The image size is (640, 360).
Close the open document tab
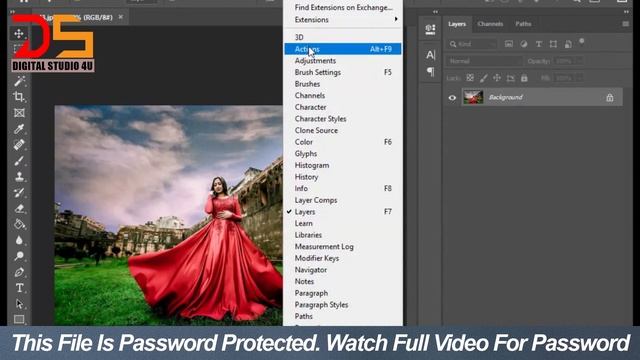(120, 17)
